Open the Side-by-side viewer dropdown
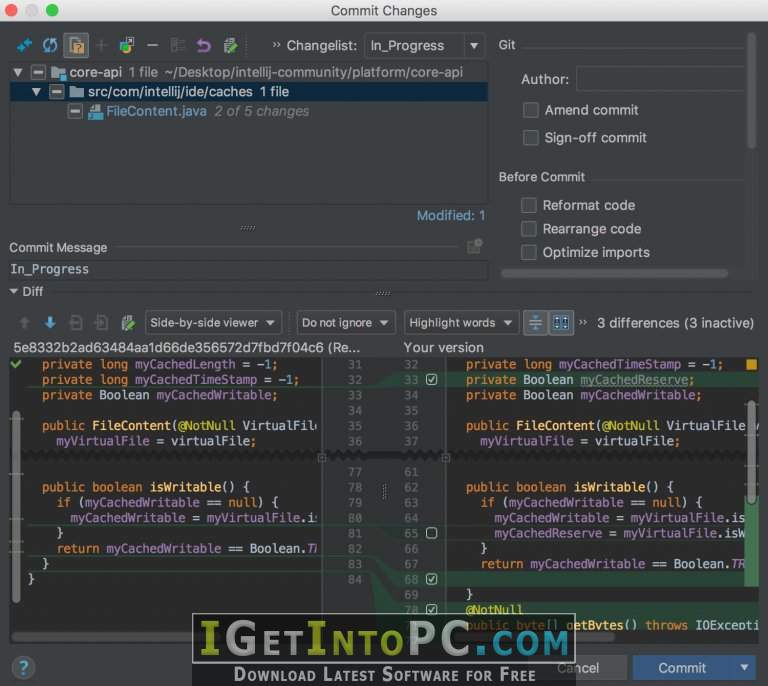768x686 pixels. [x=213, y=323]
